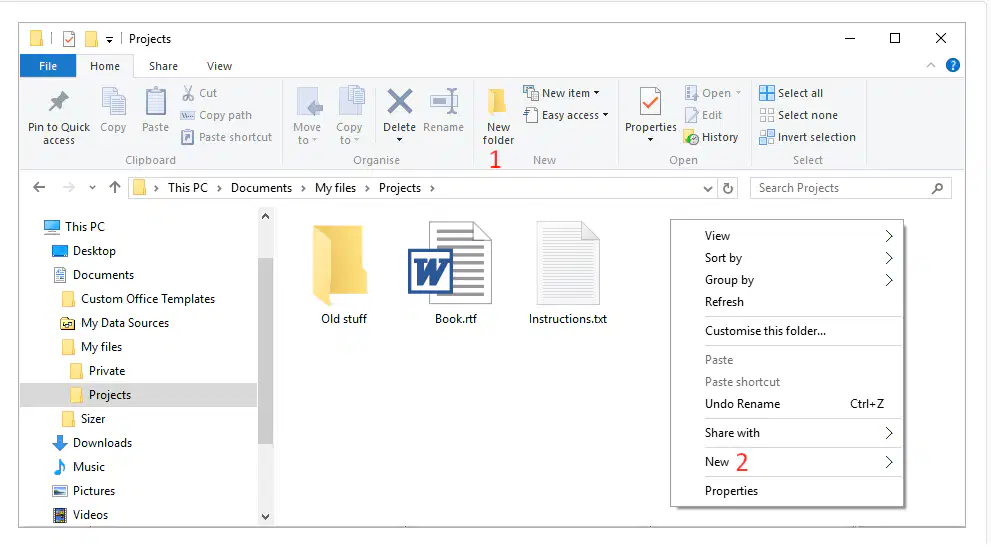991x552 pixels.
Task: Open recent locations dropdown arrow
Action: click(x=92, y=188)
